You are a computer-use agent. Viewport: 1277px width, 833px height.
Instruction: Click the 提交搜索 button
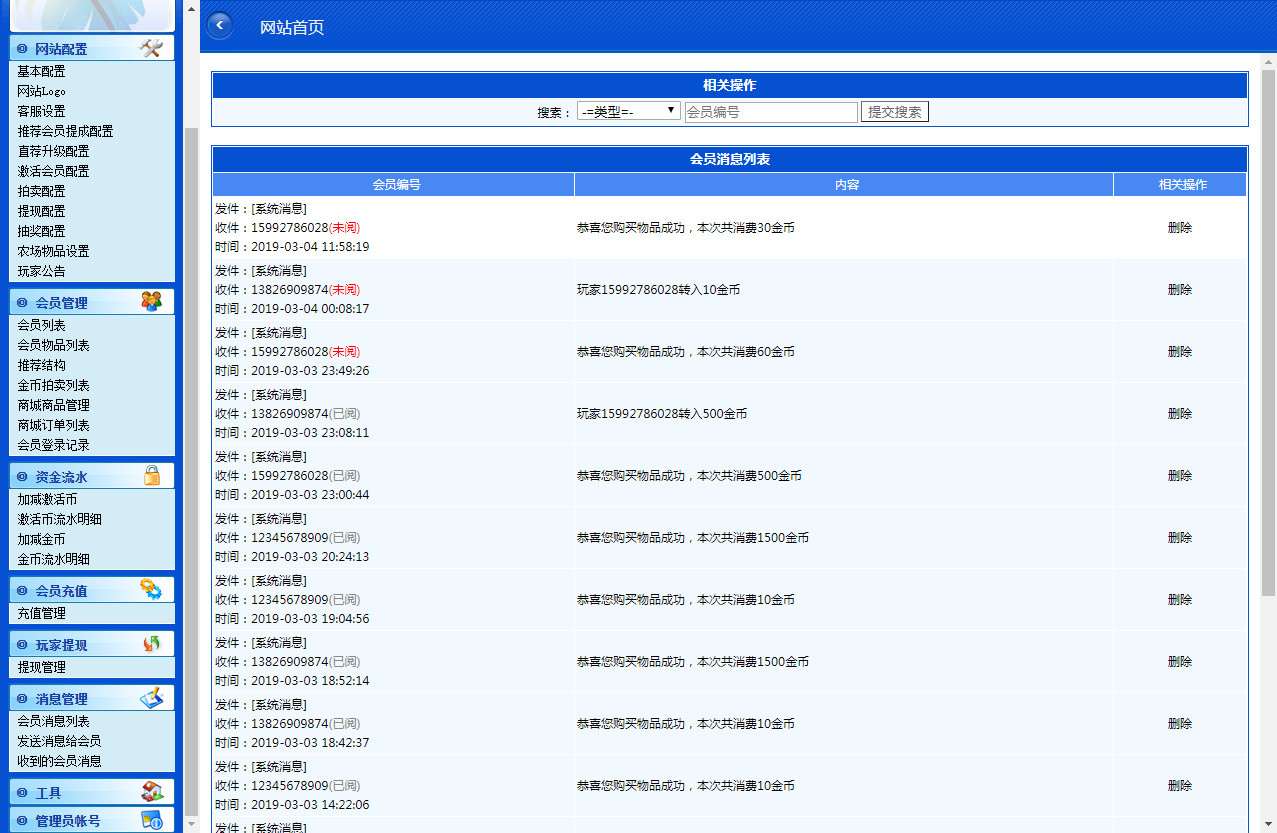click(894, 112)
